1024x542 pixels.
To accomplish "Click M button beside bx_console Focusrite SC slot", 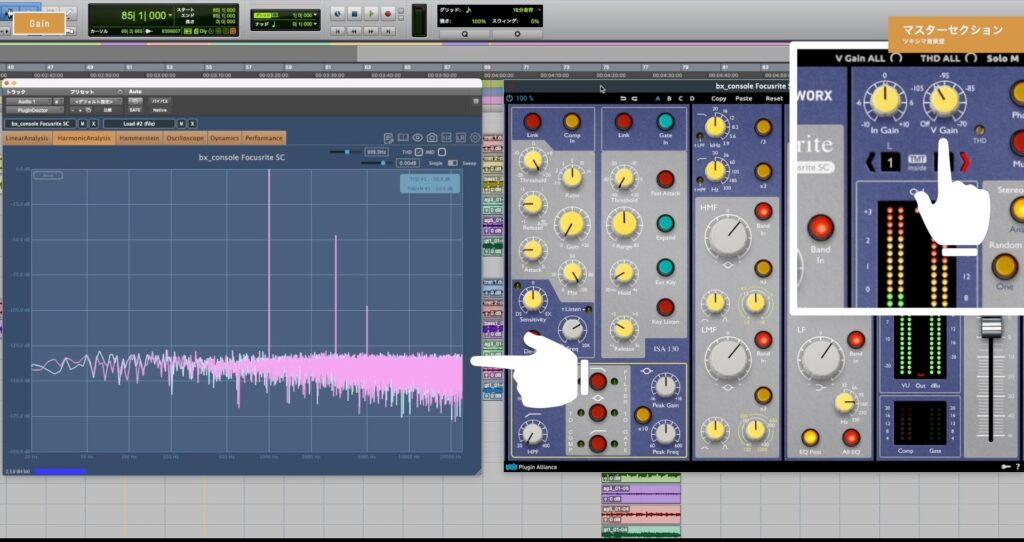I will [x=82, y=123].
